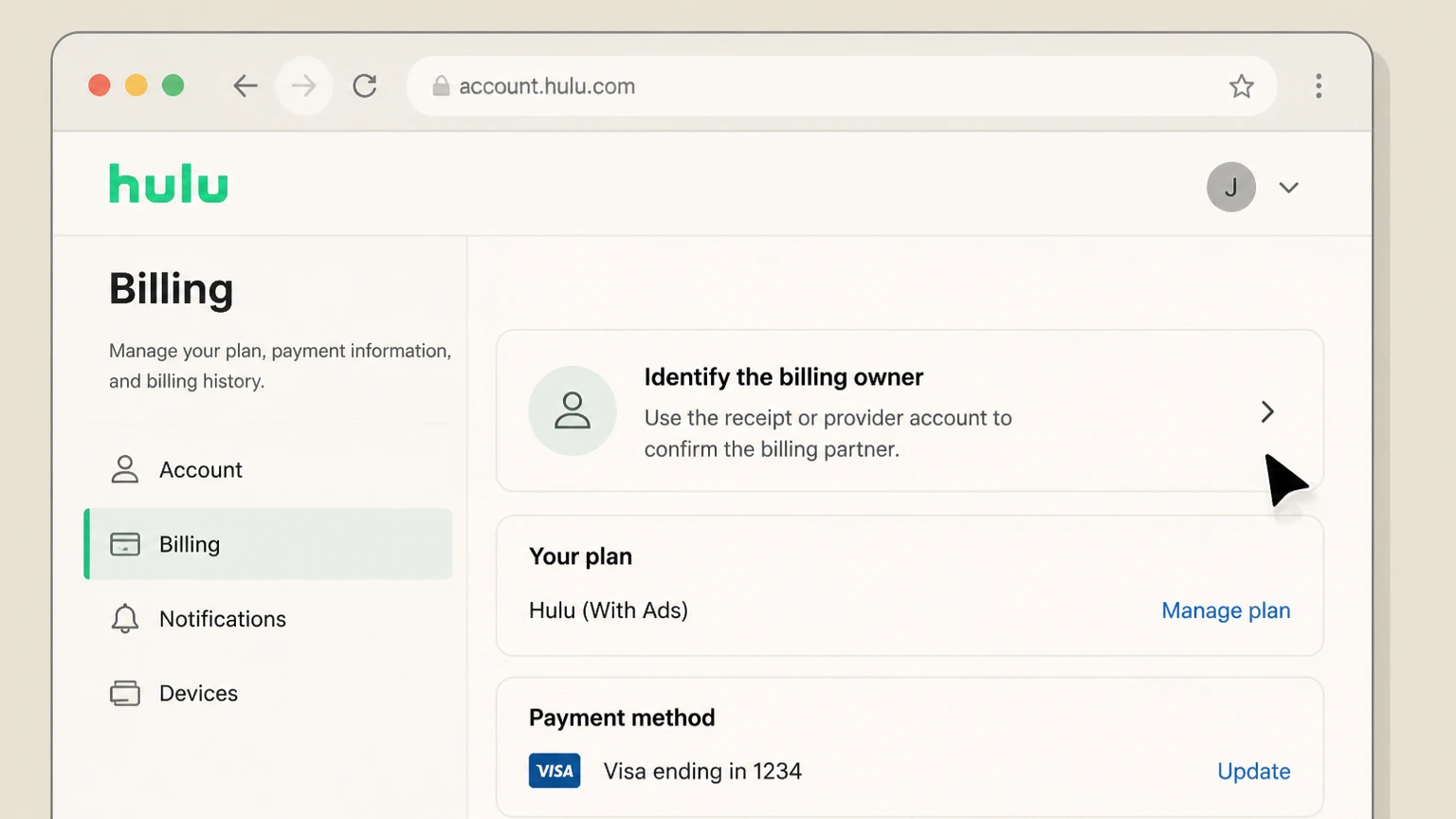The width and height of the screenshot is (1456, 819).
Task: Click the red close window button
Action: [x=100, y=85]
